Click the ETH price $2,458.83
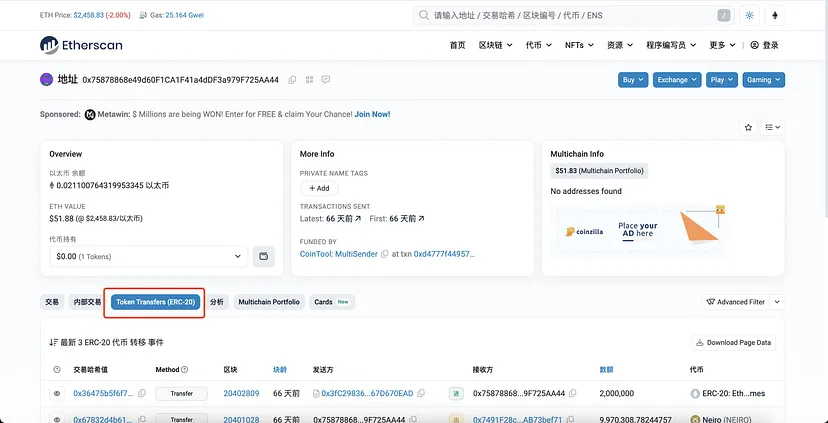Viewport: 828px width, 423px height. pyautogui.click(x=89, y=15)
